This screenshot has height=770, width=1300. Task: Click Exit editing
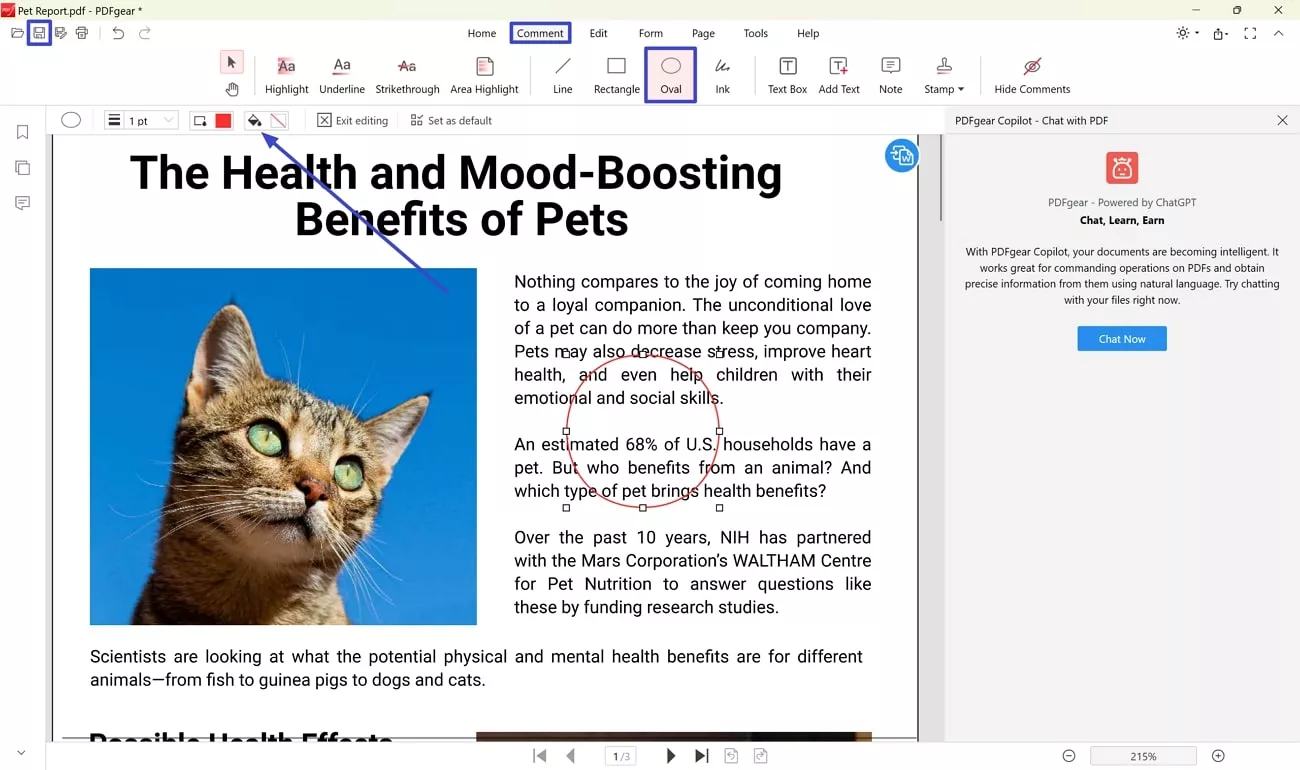pyautogui.click(x=353, y=120)
